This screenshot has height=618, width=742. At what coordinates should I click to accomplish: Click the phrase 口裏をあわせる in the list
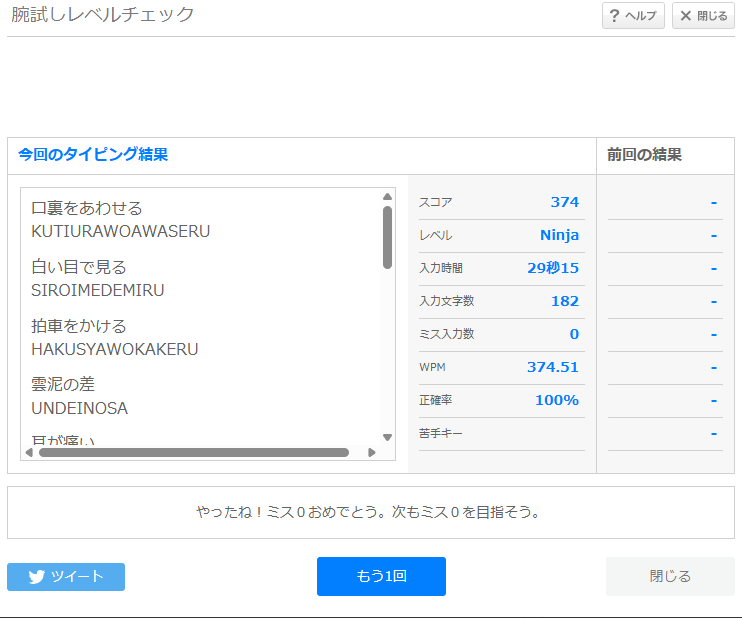coord(87,208)
